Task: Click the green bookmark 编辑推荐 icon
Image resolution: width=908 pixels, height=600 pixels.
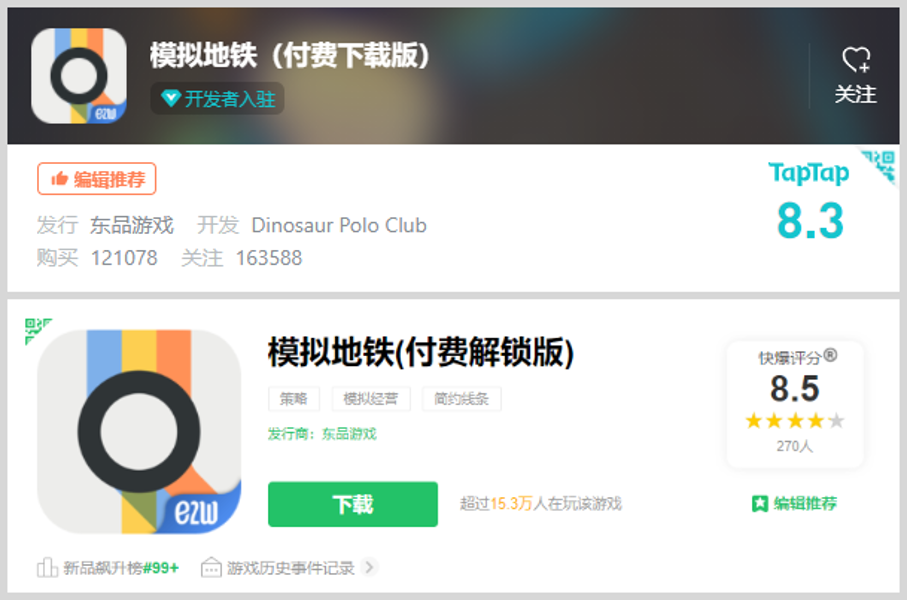Action: (759, 503)
